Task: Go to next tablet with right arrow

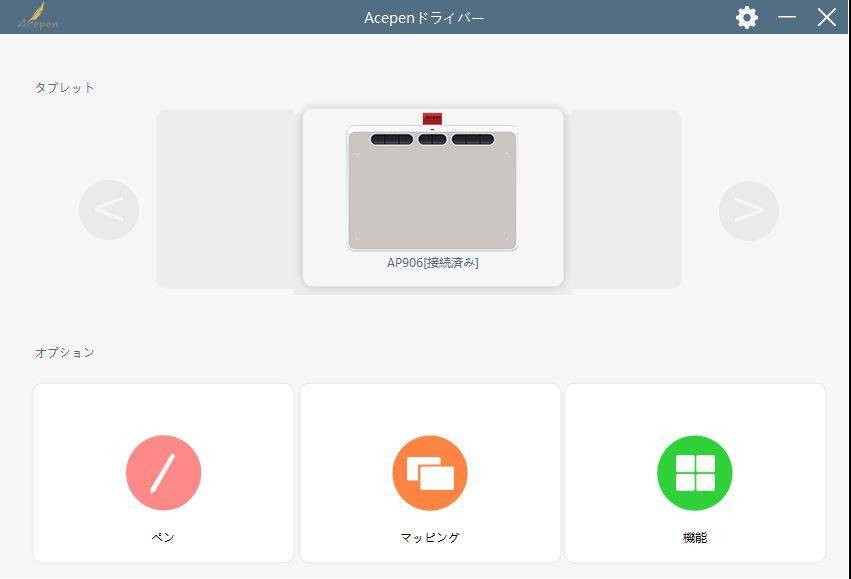Action: (749, 211)
